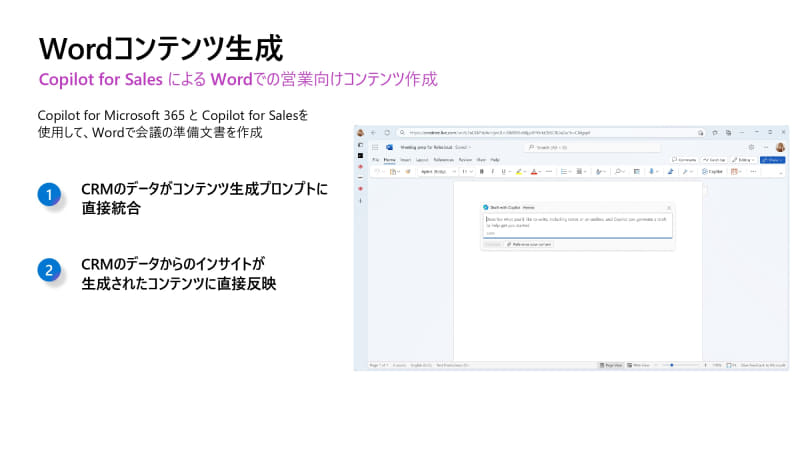Apply Underline formatting from the ribbon
Image resolution: width=800 pixels, height=450 pixels.
pos(504,172)
